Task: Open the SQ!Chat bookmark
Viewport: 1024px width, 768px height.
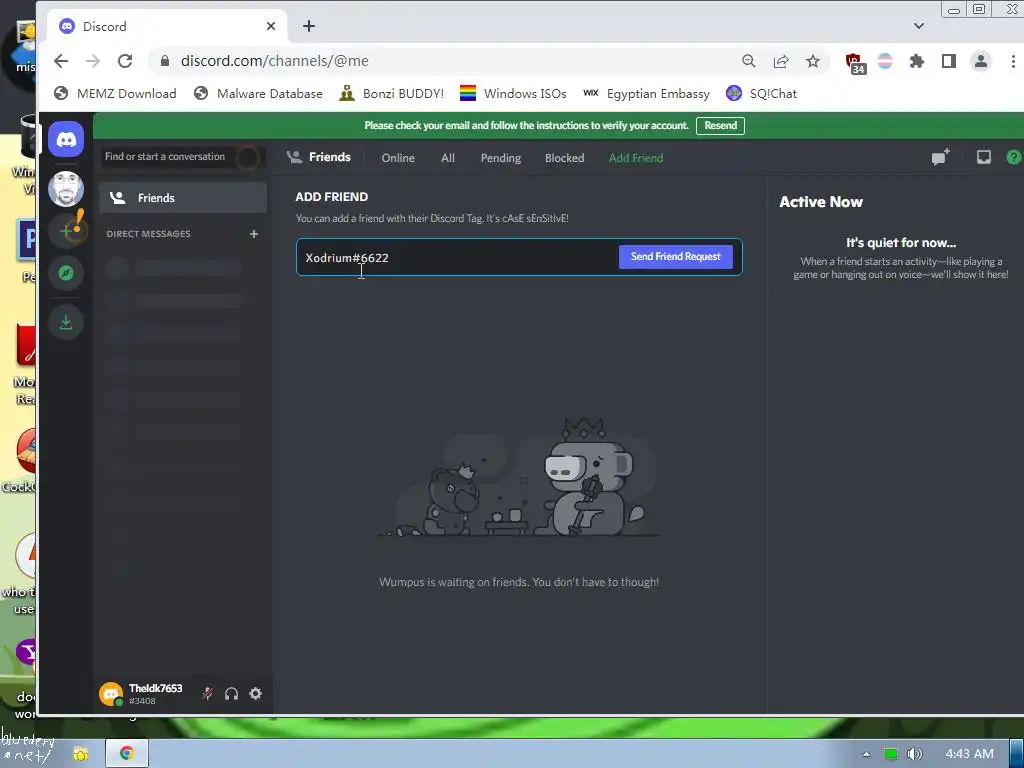Action: coord(761,93)
